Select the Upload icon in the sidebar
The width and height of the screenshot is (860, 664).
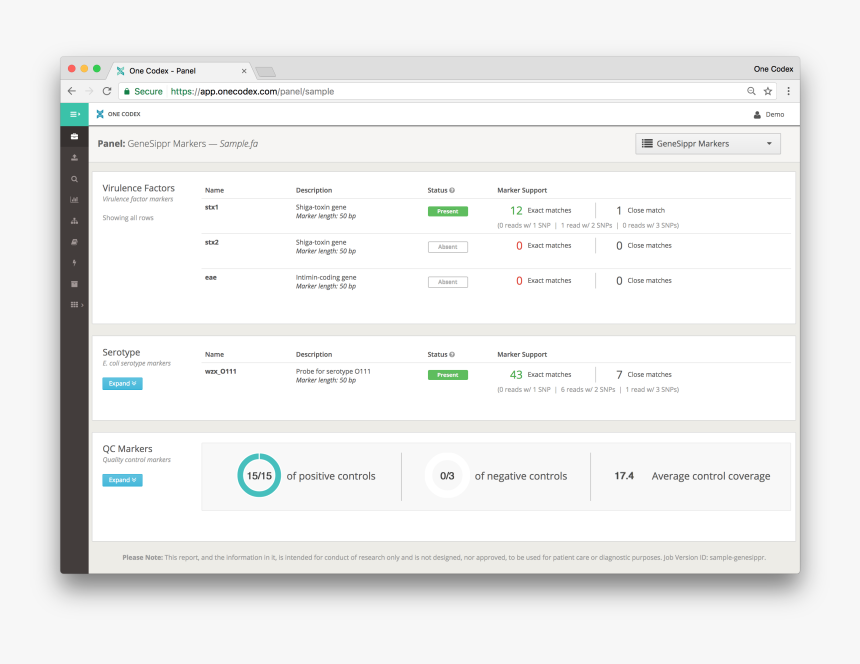coord(74,158)
